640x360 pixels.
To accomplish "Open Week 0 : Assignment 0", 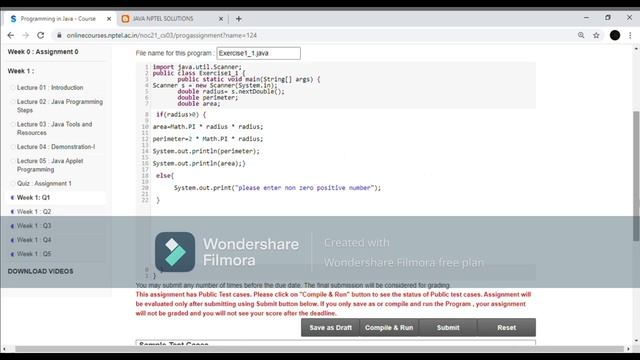I will [43, 52].
